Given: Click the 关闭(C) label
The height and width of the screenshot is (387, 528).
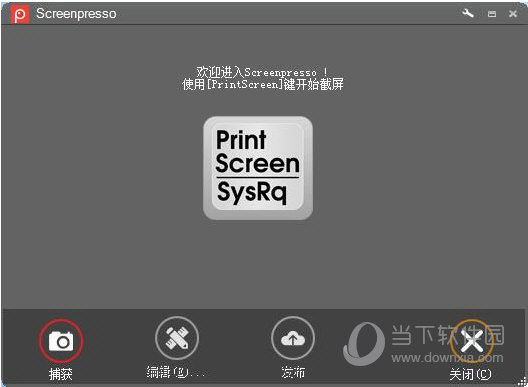Looking at the screenshot, I should 470,374.
